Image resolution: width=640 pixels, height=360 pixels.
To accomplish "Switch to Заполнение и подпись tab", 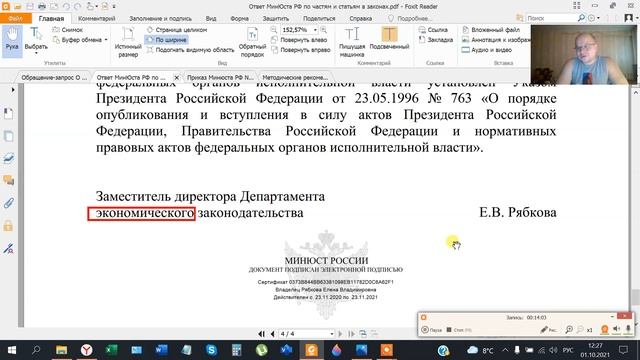I will [160, 18].
